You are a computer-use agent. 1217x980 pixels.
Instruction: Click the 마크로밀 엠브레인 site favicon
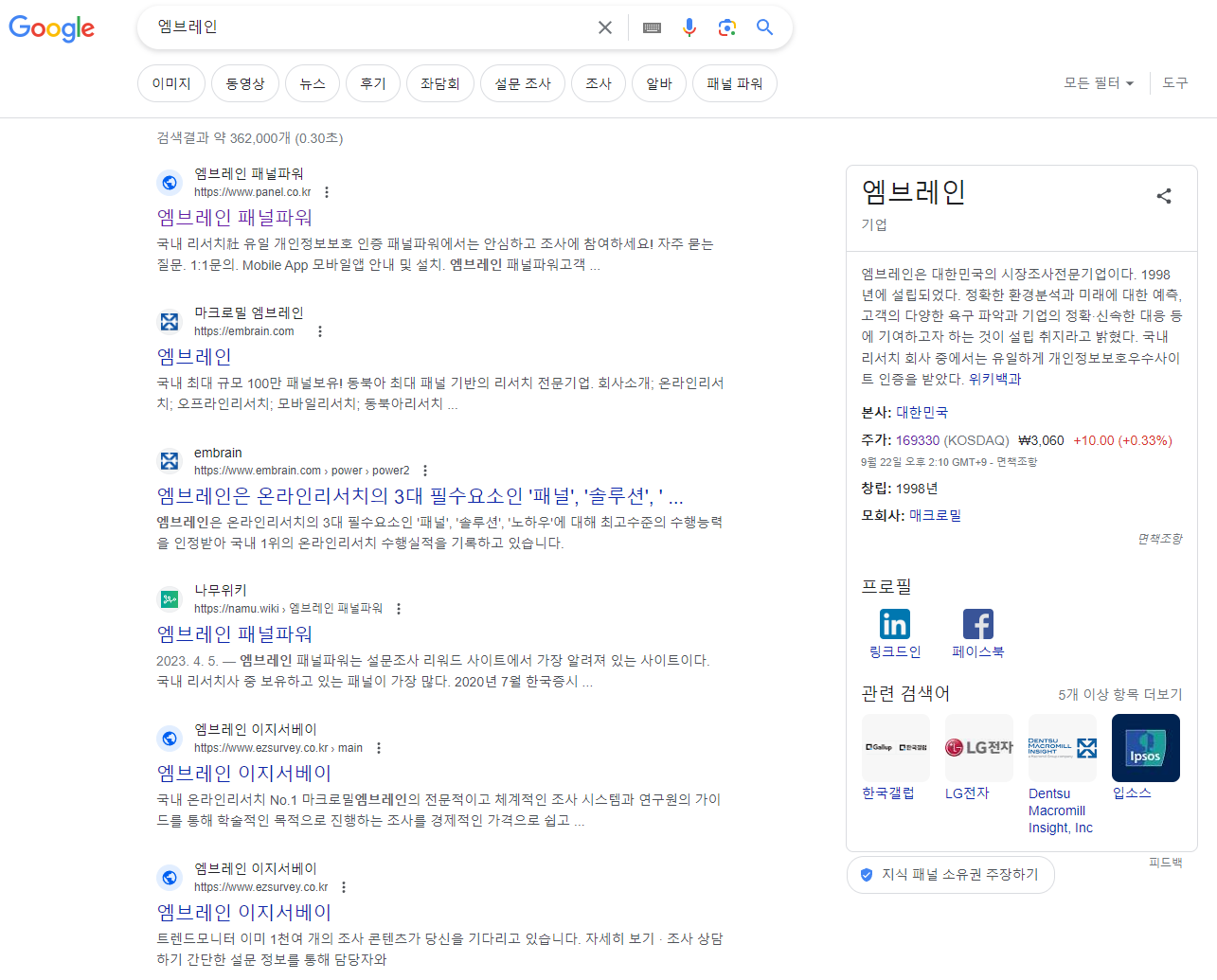click(x=170, y=322)
